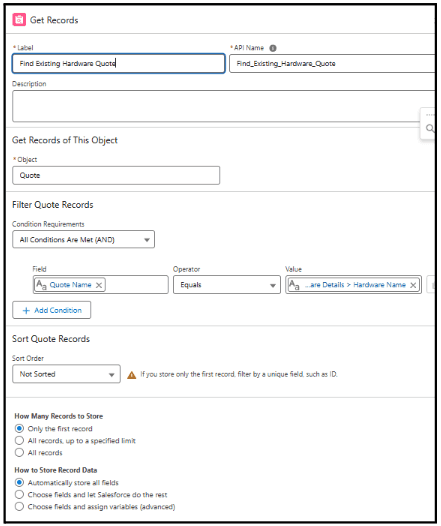
Task: Expand the Not Sorted sort order dropdown
Action: tap(66, 374)
